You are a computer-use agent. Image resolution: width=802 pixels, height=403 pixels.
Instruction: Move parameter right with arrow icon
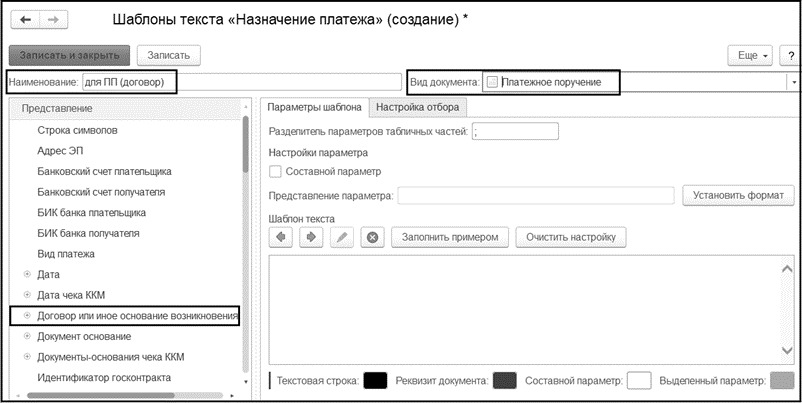pos(311,237)
